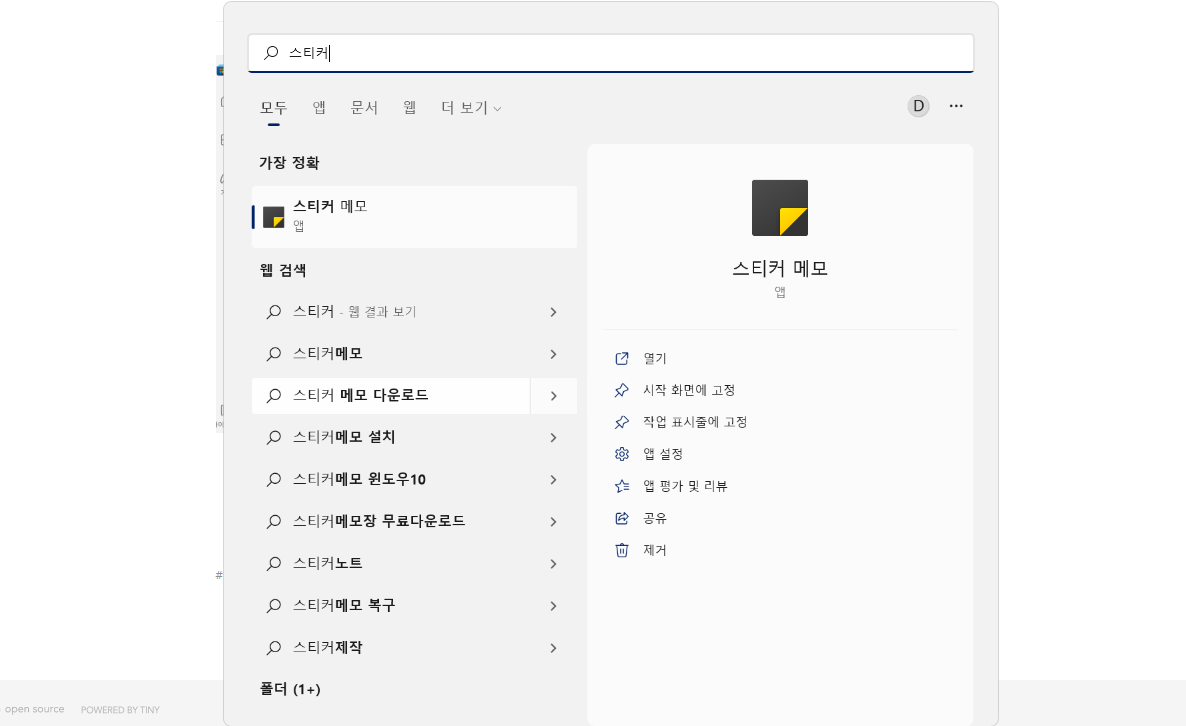
Task: Expand the 스티커메모 윈도우10 chevron
Action: tap(554, 480)
